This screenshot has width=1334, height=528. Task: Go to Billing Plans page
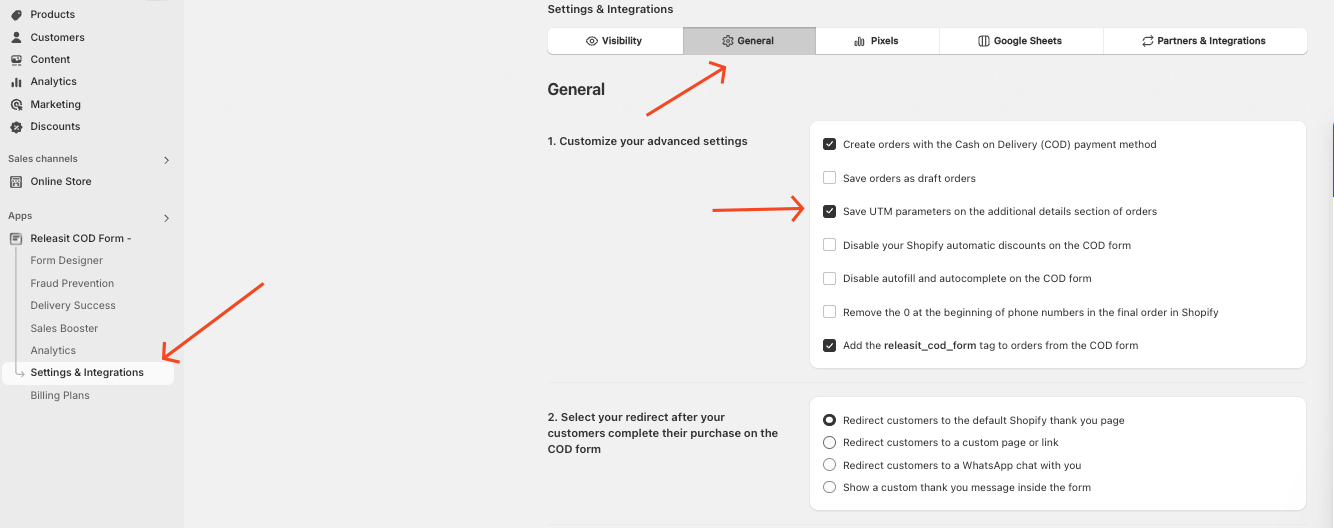(x=60, y=395)
